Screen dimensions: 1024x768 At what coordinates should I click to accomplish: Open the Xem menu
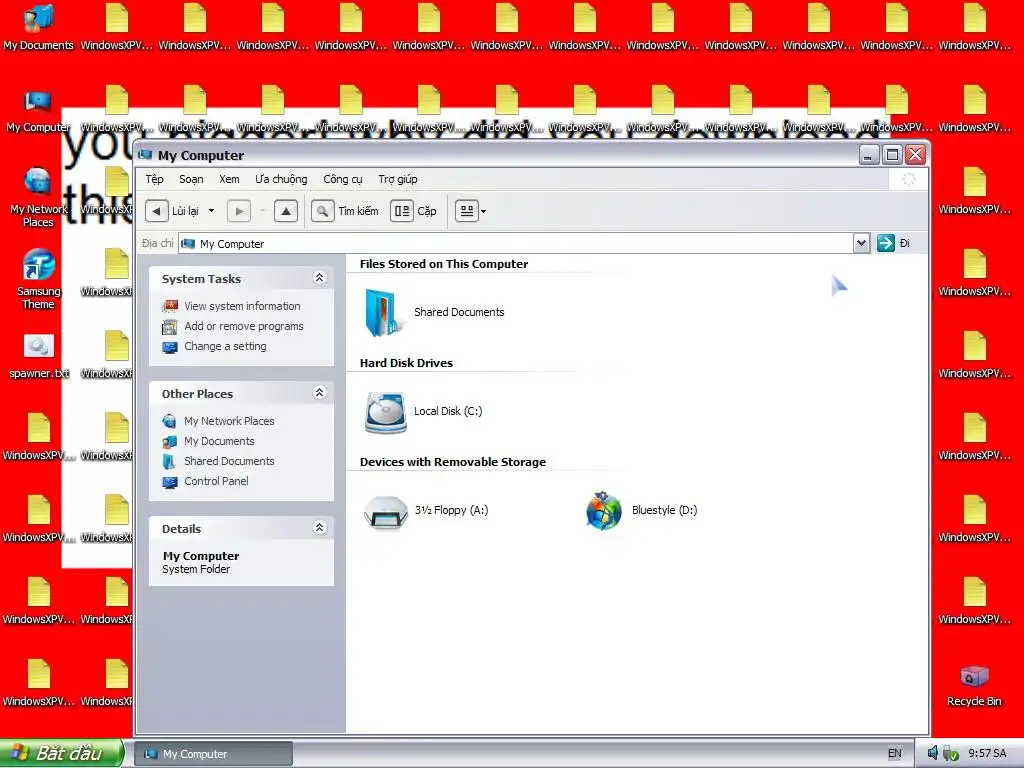[x=229, y=179]
